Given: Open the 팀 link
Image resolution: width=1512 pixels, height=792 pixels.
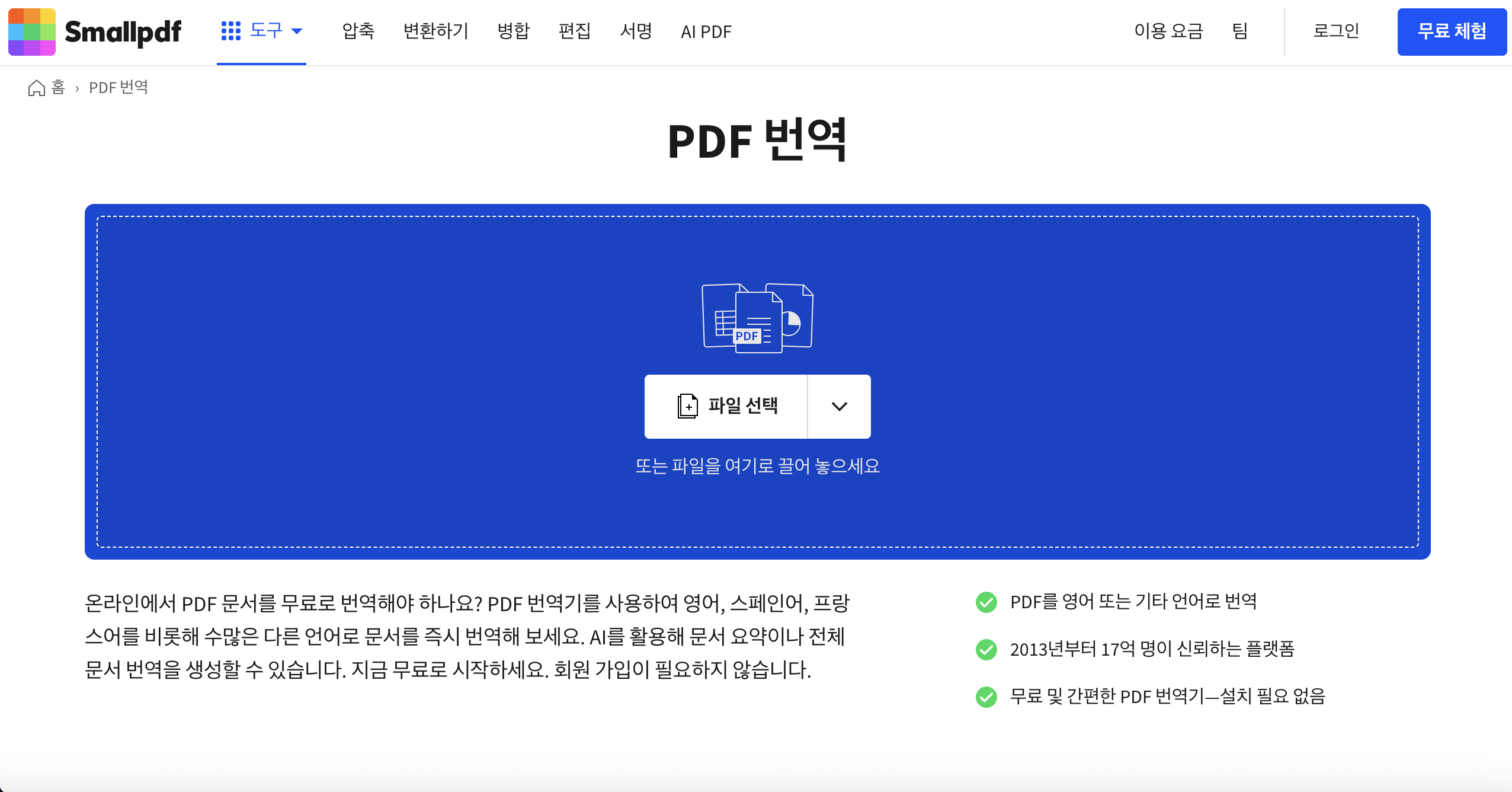Looking at the screenshot, I should 1240,31.
